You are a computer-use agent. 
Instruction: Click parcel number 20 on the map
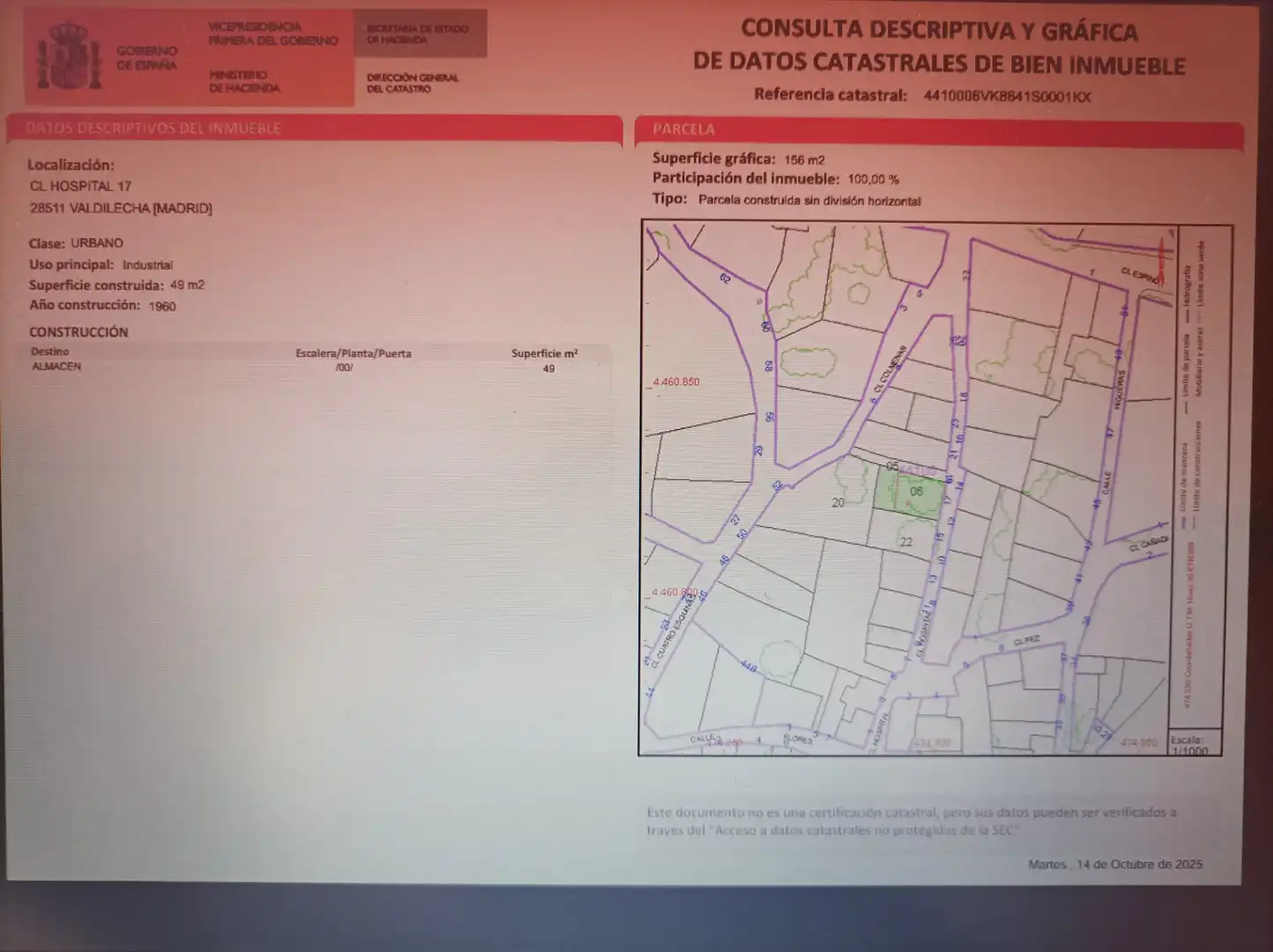coord(837,503)
